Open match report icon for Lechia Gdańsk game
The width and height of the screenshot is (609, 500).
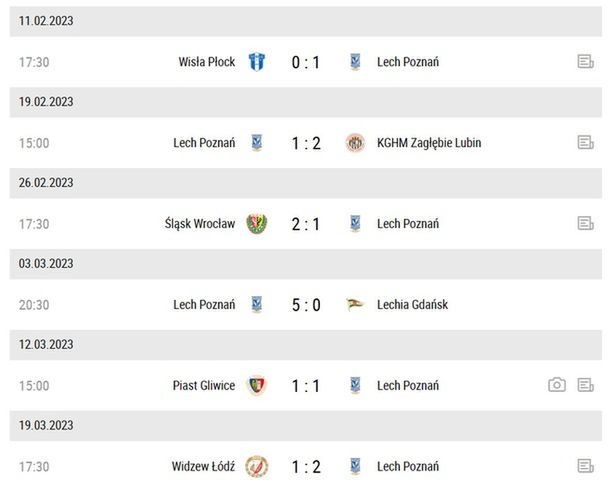click(x=586, y=304)
